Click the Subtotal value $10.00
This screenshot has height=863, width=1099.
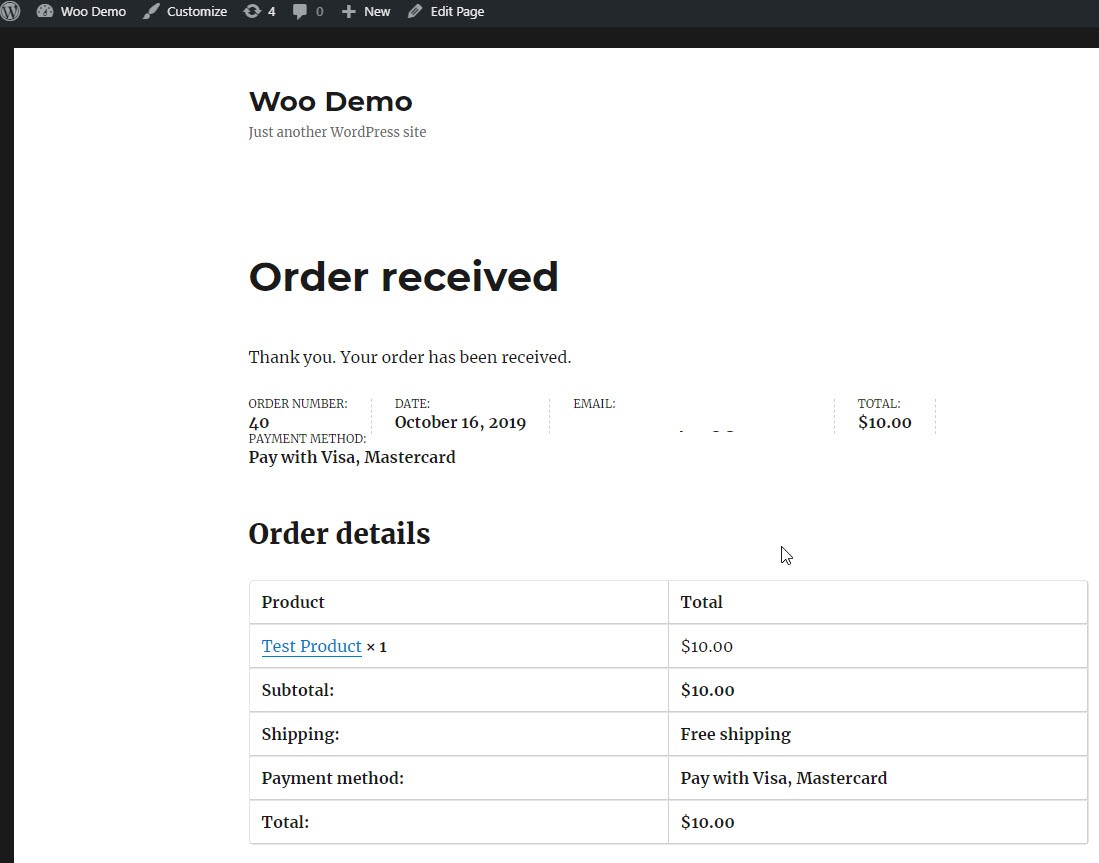point(707,690)
